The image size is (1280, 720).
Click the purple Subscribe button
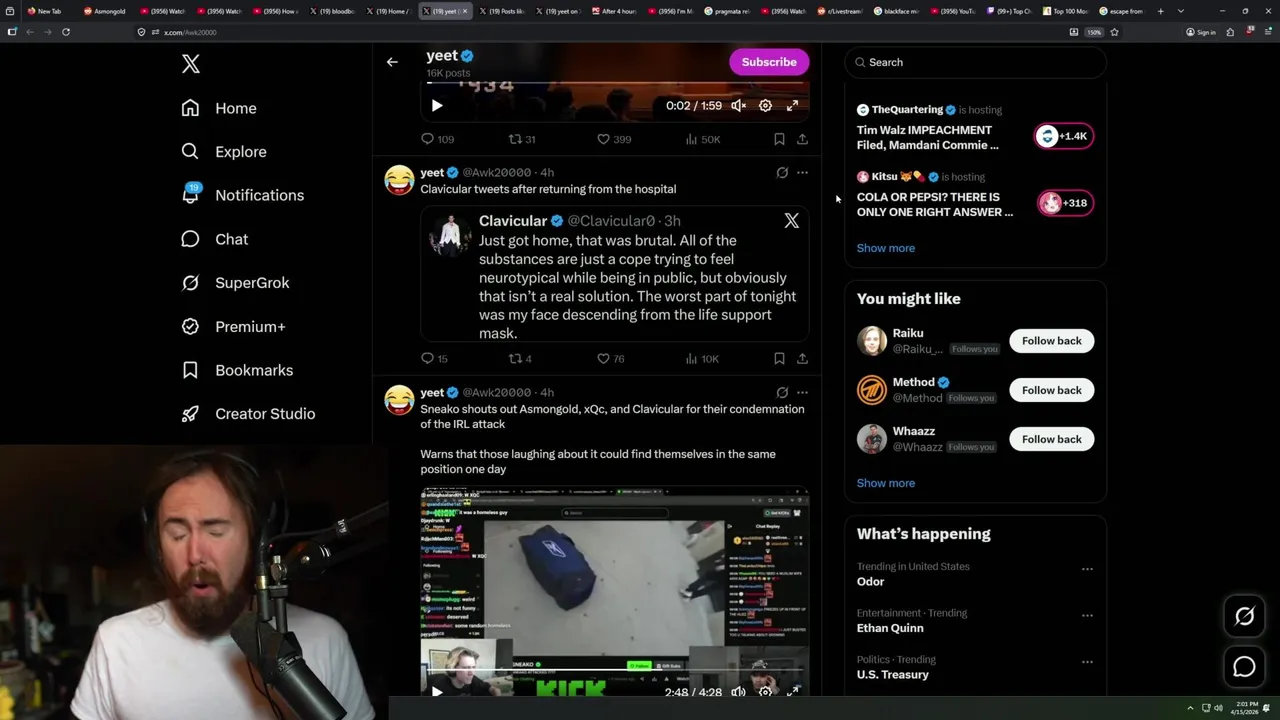pos(769,62)
